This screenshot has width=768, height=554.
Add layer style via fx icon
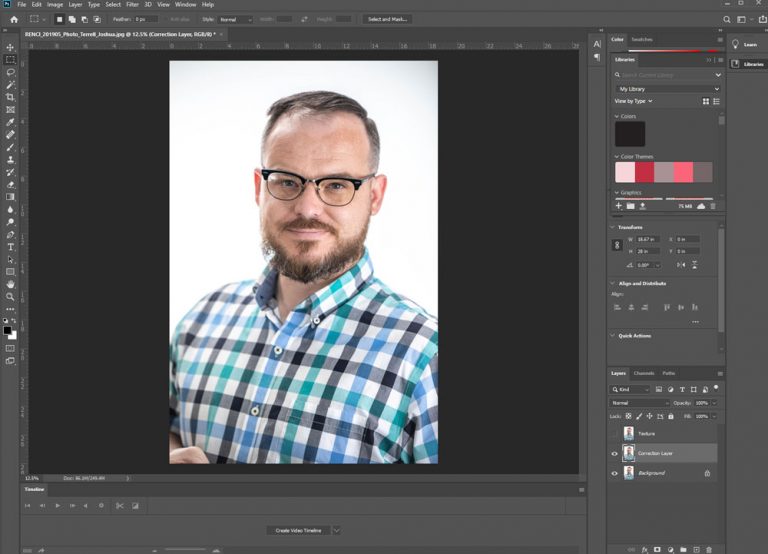click(x=644, y=549)
